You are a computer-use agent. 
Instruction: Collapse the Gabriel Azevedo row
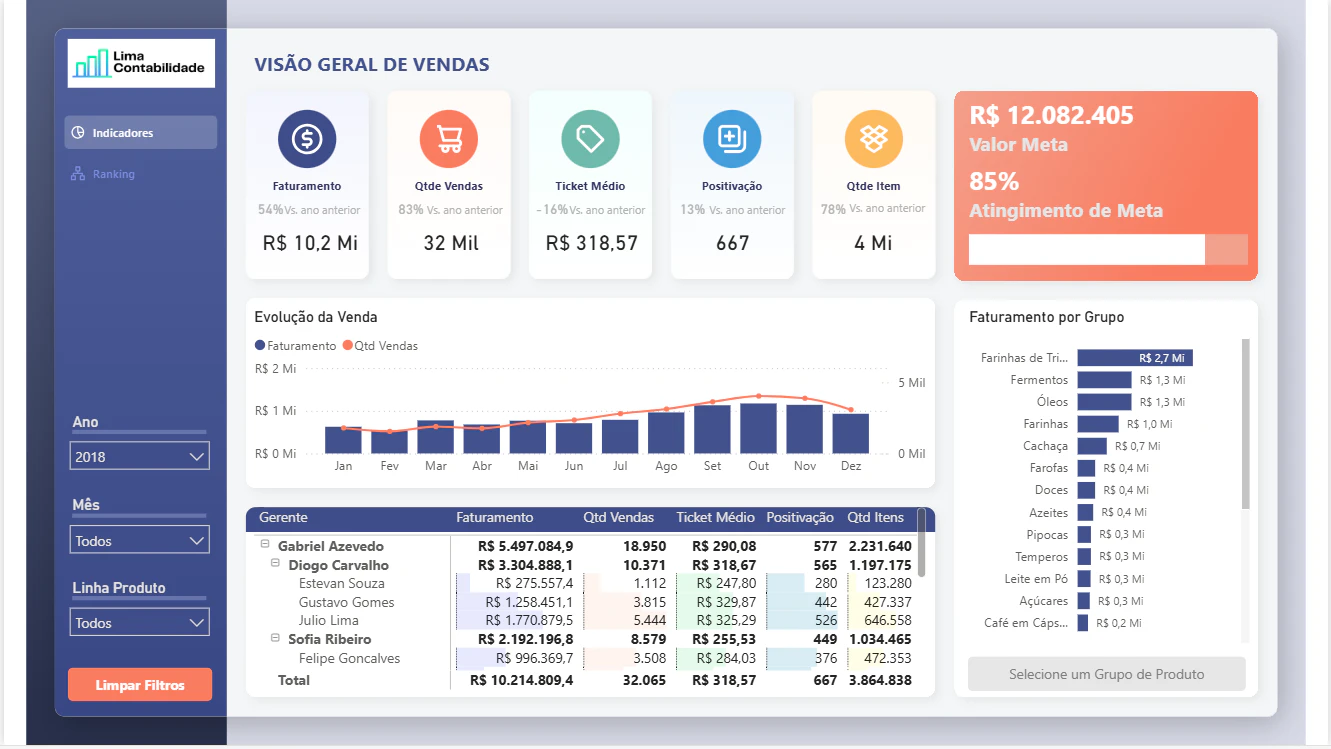click(x=265, y=545)
